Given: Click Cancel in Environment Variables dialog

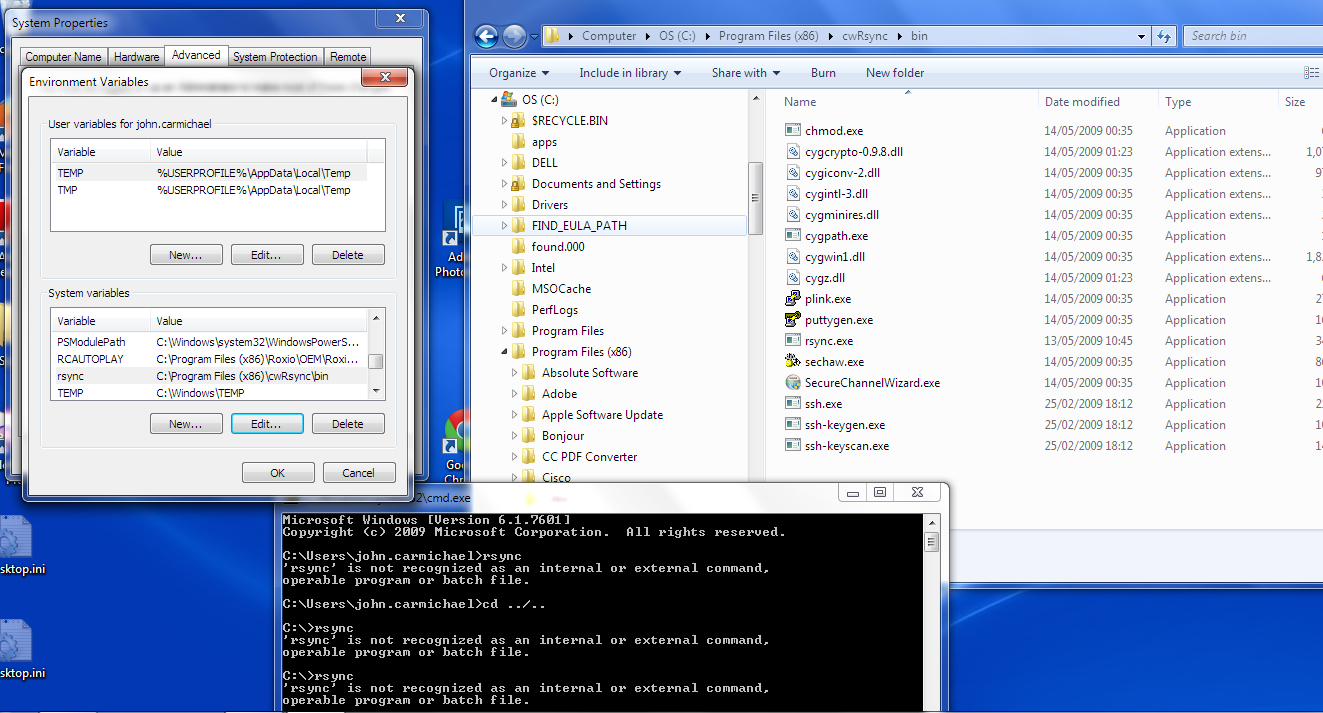Looking at the screenshot, I should (358, 473).
